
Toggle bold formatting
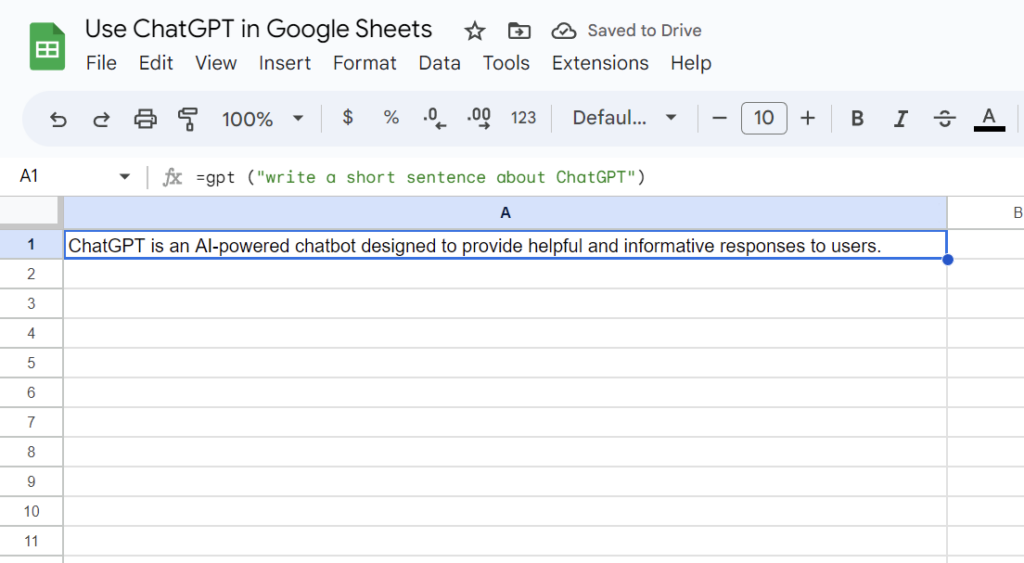click(x=857, y=119)
